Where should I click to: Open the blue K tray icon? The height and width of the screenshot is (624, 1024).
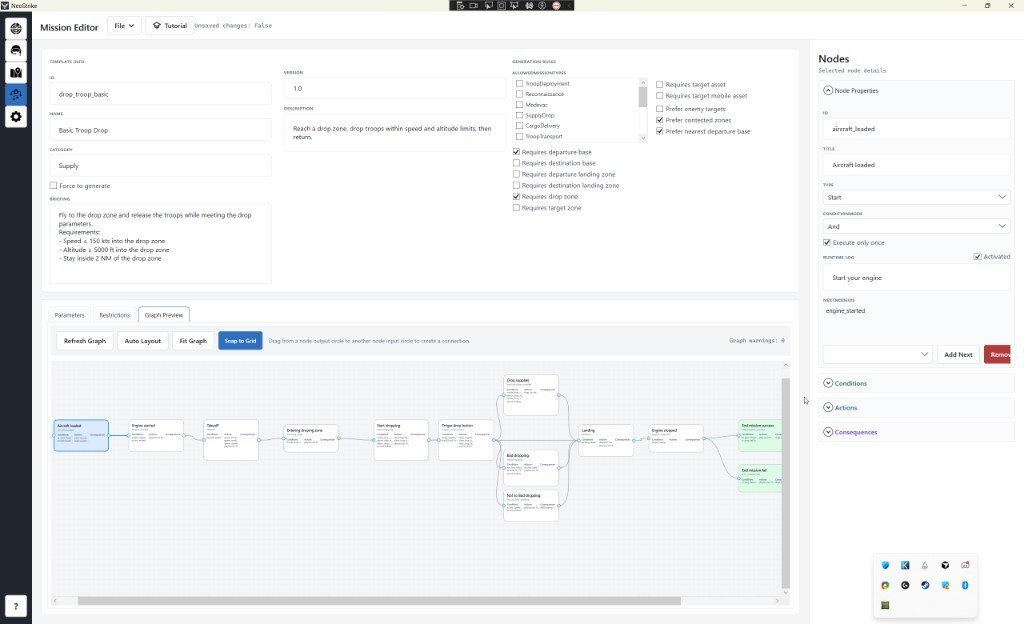(905, 565)
